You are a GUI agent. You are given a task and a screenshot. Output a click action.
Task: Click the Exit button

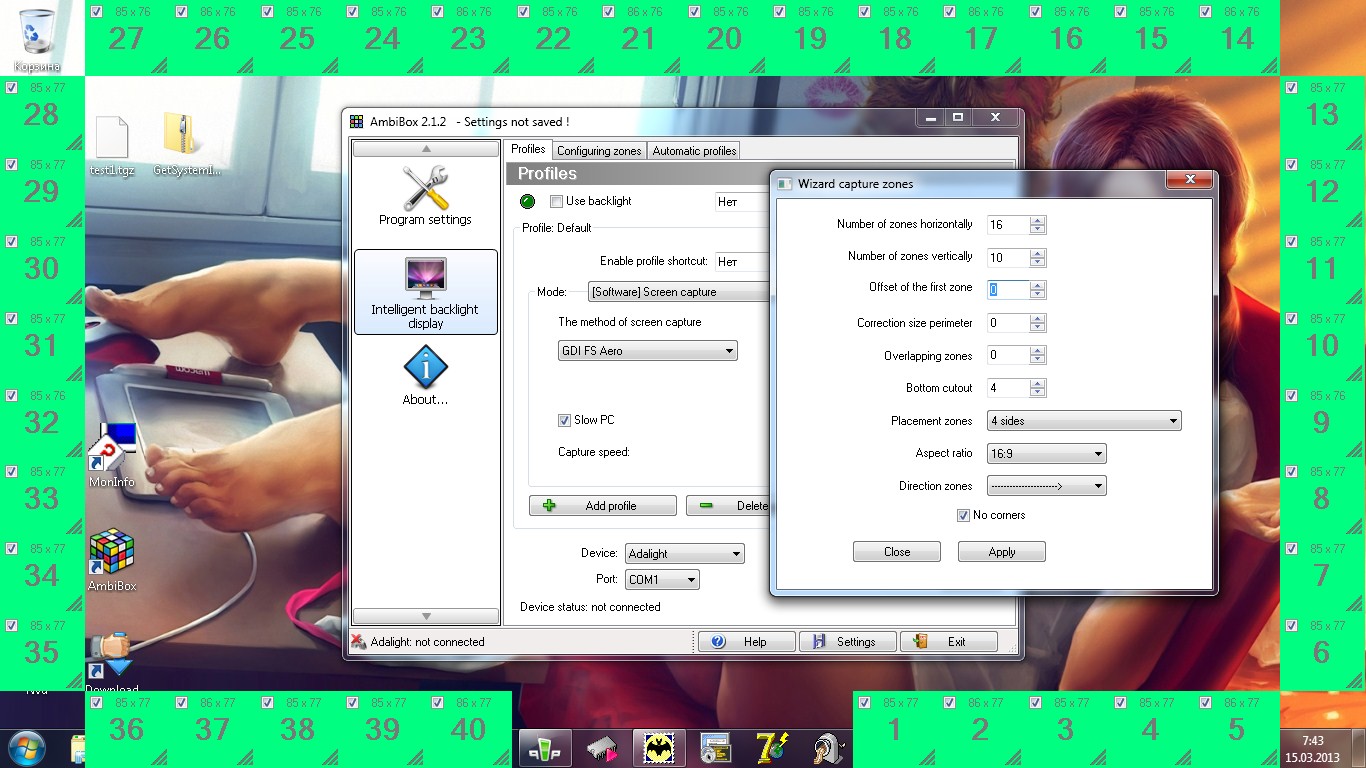949,642
